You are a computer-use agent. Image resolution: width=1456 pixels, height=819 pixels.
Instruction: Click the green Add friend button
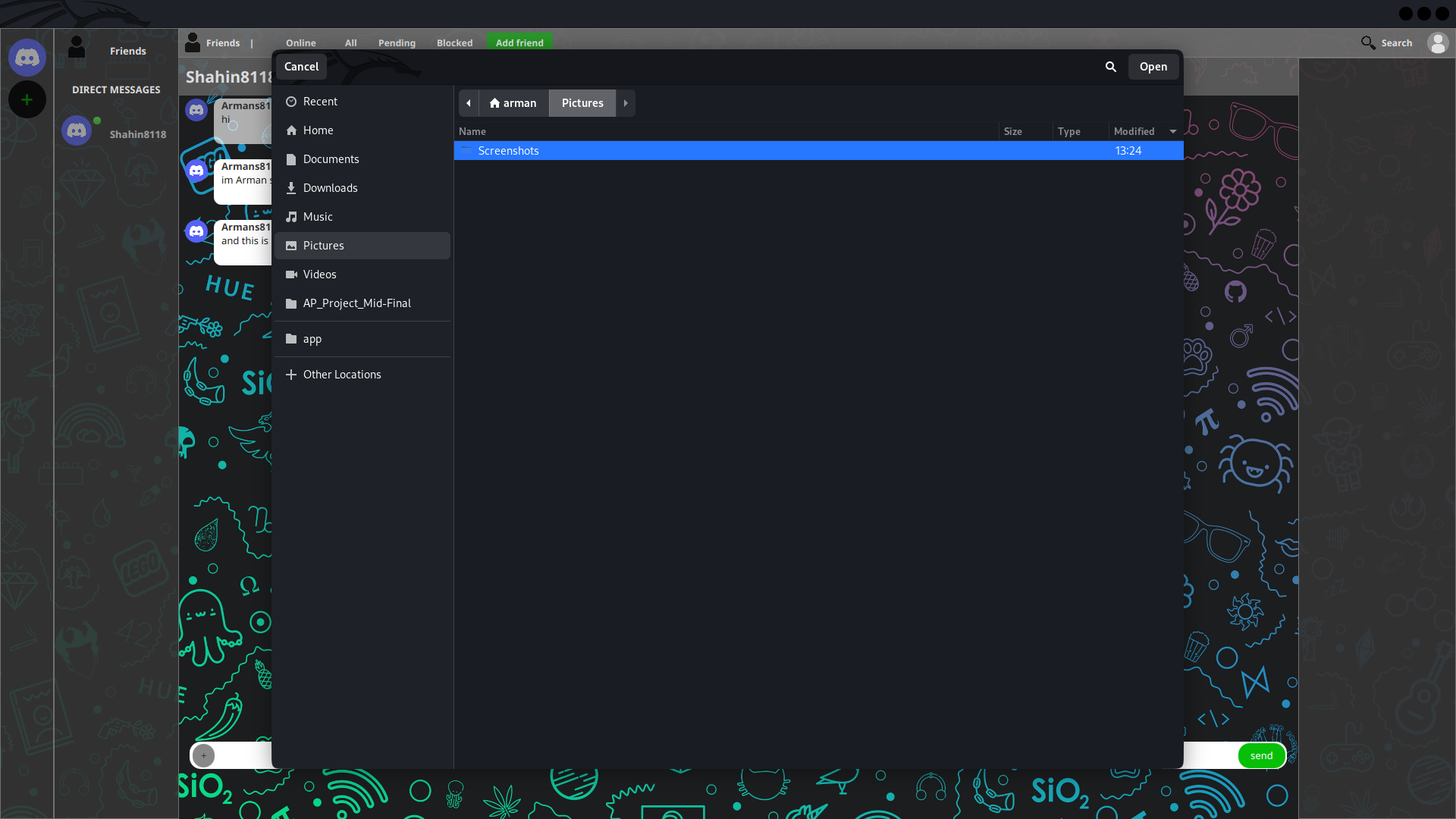point(519,42)
